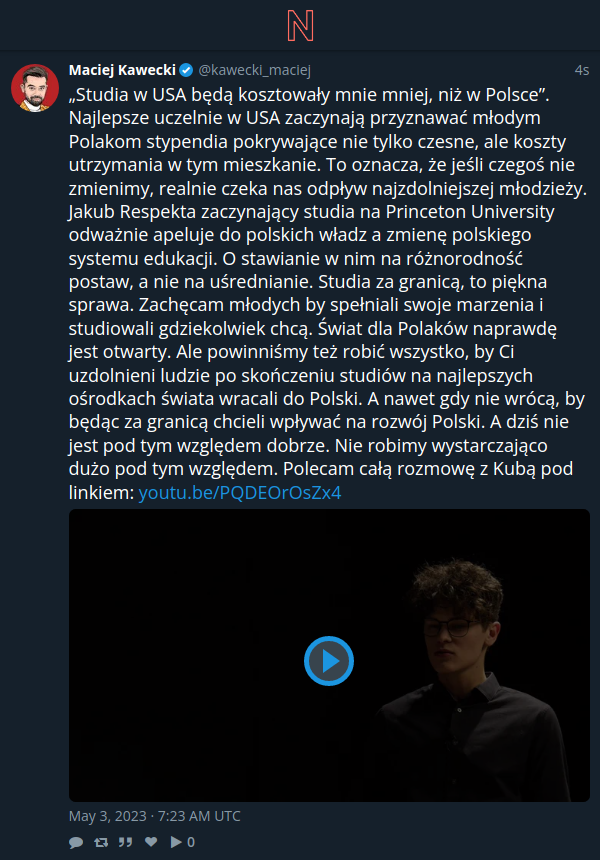The image size is (600, 860).
Task: Click the view count number 0
Action: (x=191, y=842)
